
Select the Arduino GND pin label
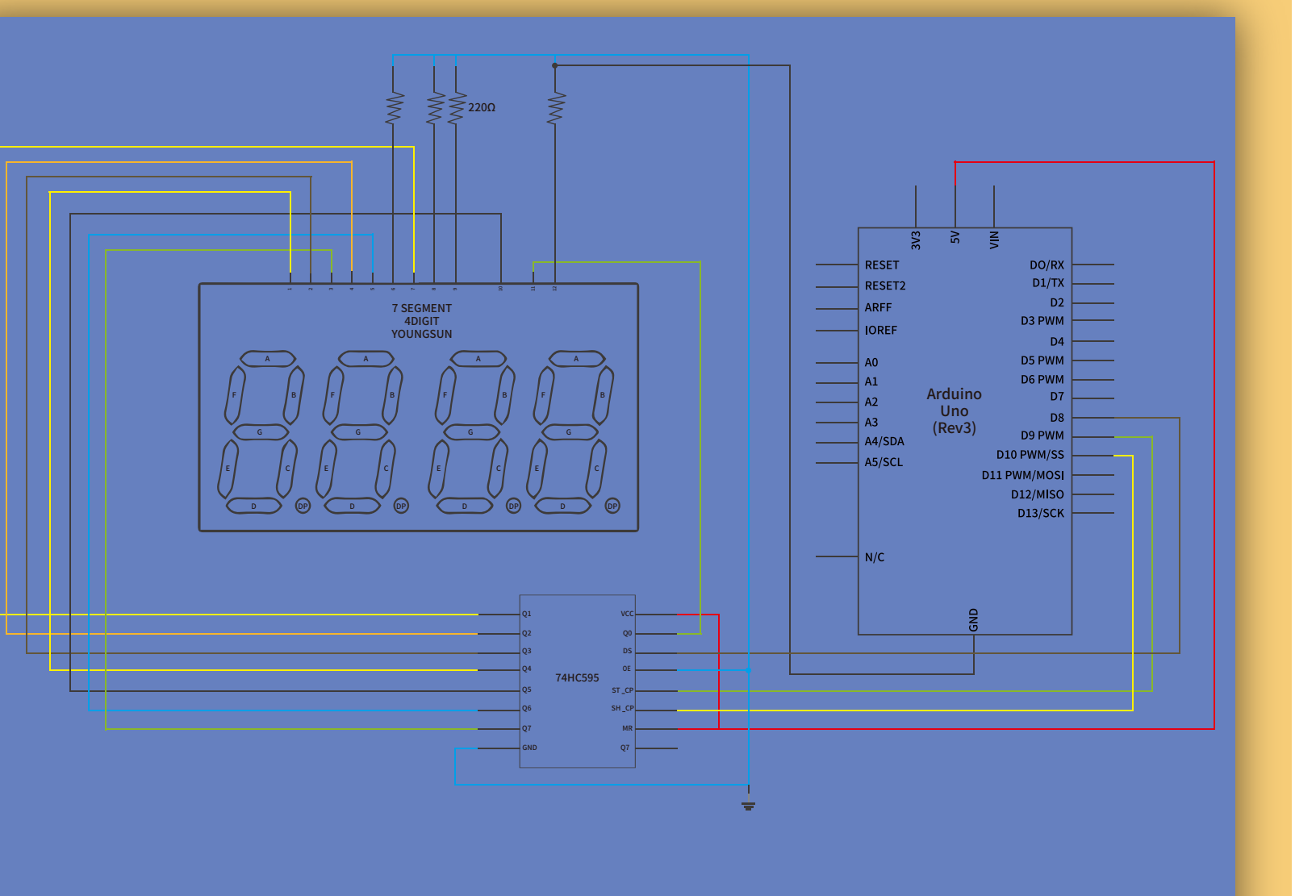point(974,620)
